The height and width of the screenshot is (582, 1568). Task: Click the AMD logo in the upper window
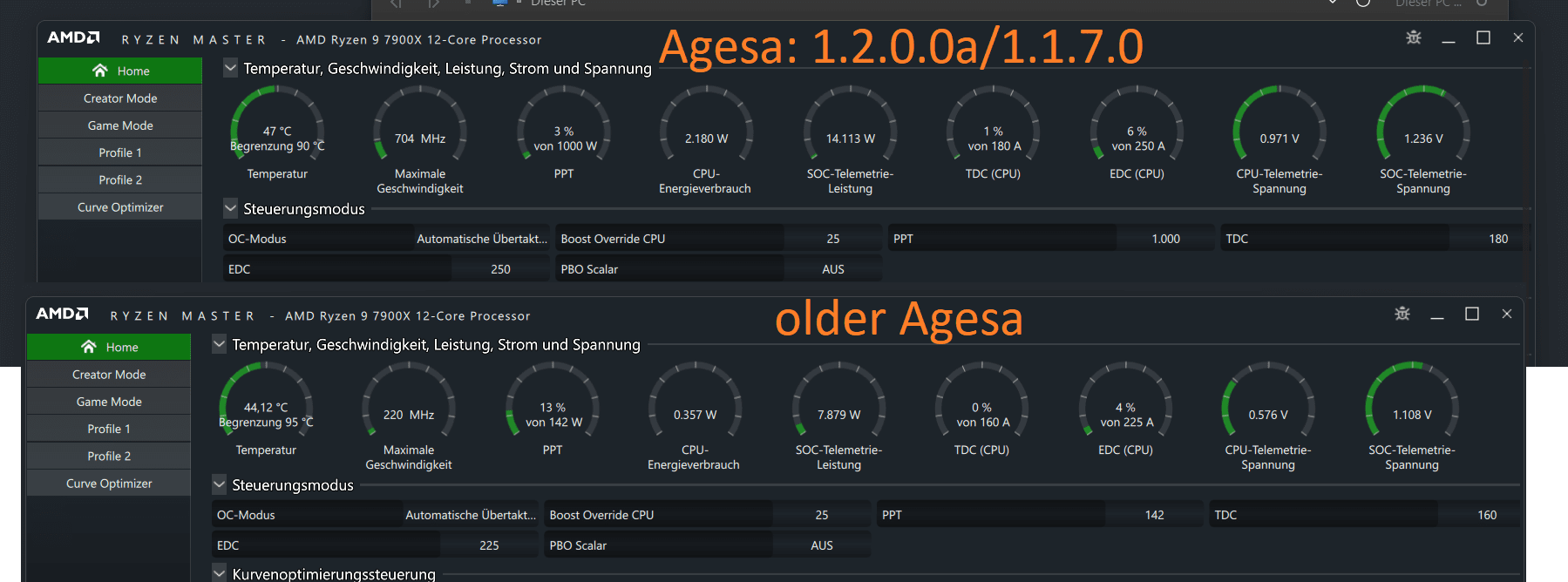point(74,37)
